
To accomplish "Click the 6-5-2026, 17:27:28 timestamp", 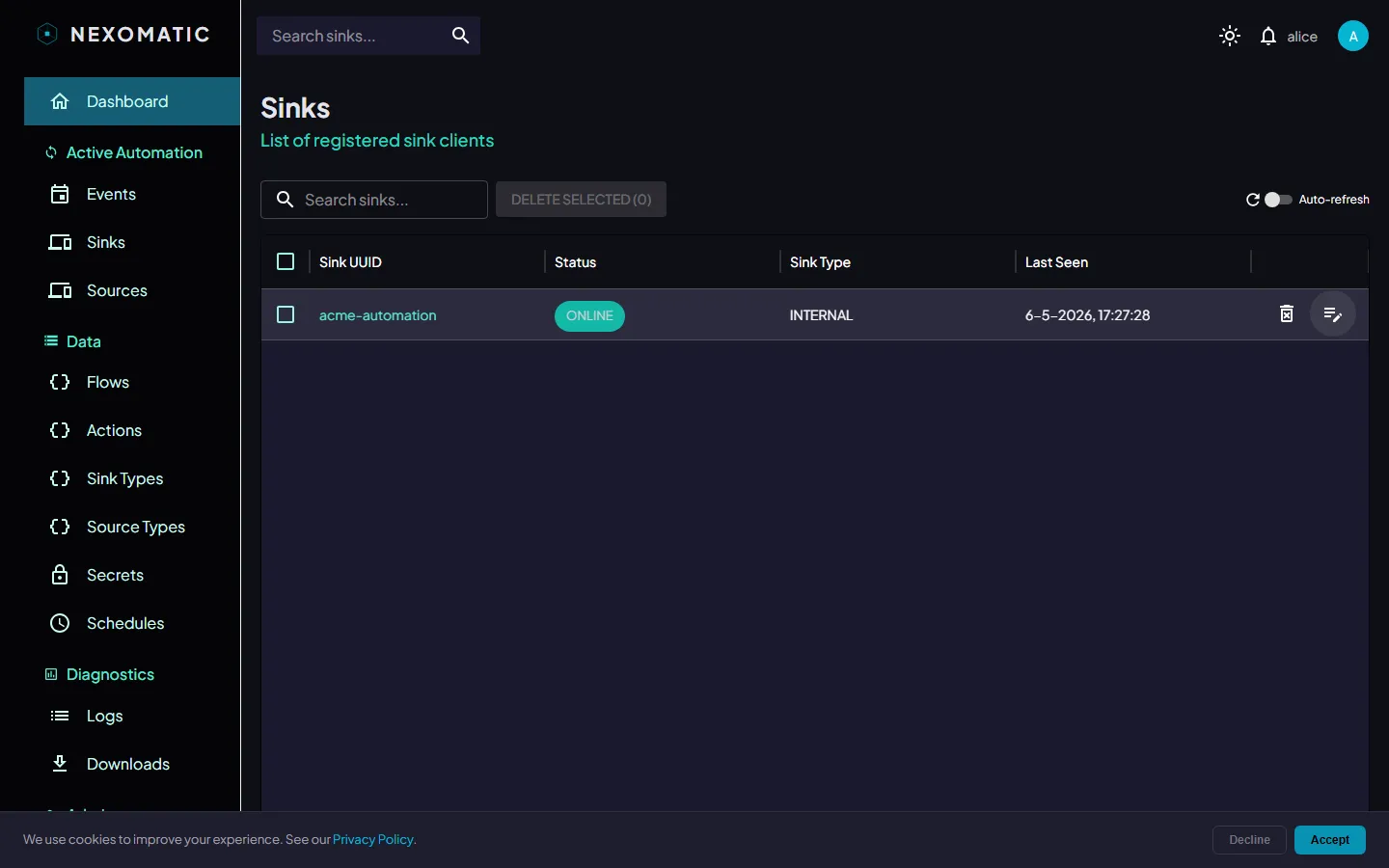I will [x=1087, y=315].
